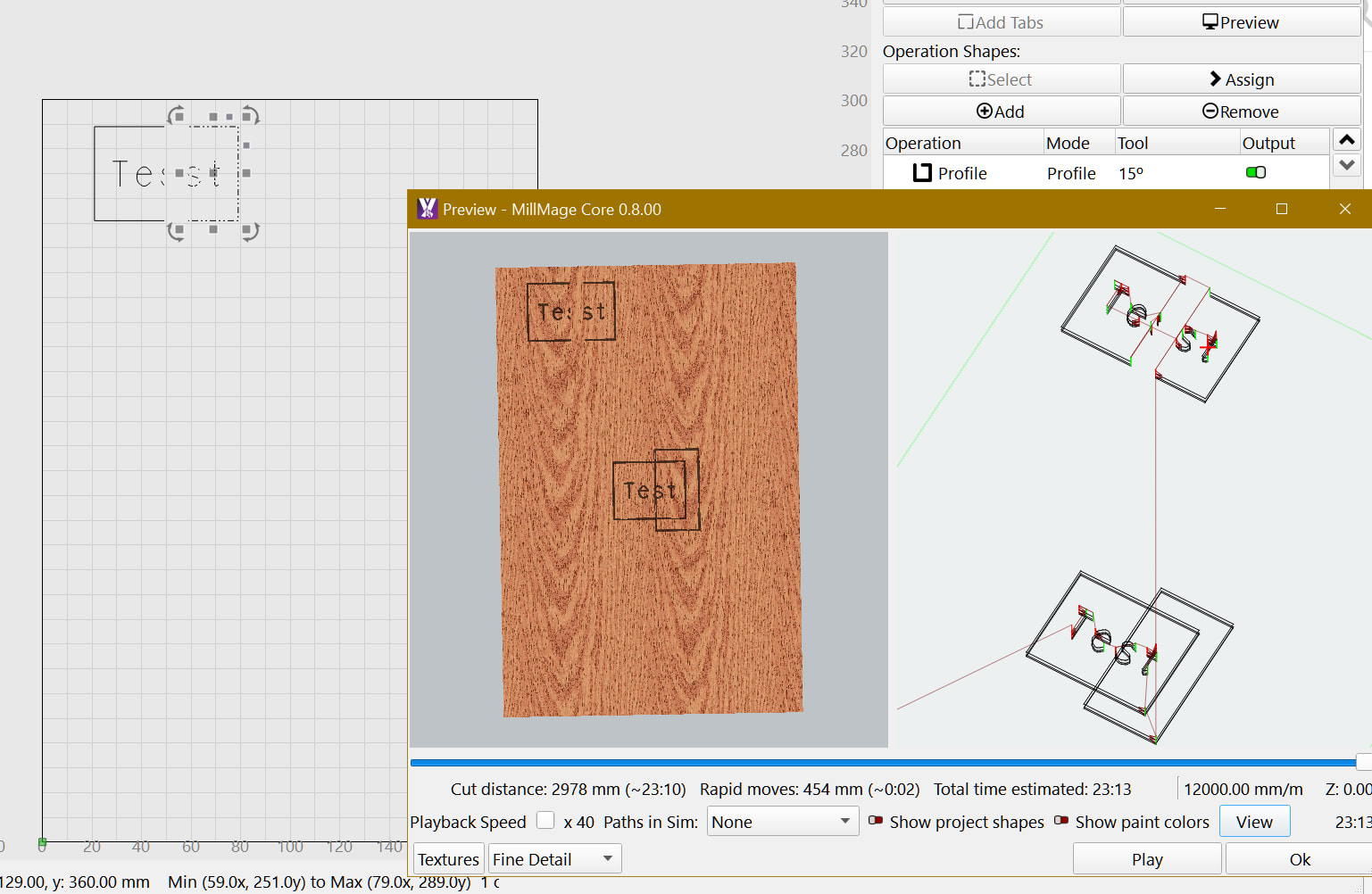Screen dimensions: 1372x894
Task: Click the top-right rotation handle of selection
Action: pos(251,115)
